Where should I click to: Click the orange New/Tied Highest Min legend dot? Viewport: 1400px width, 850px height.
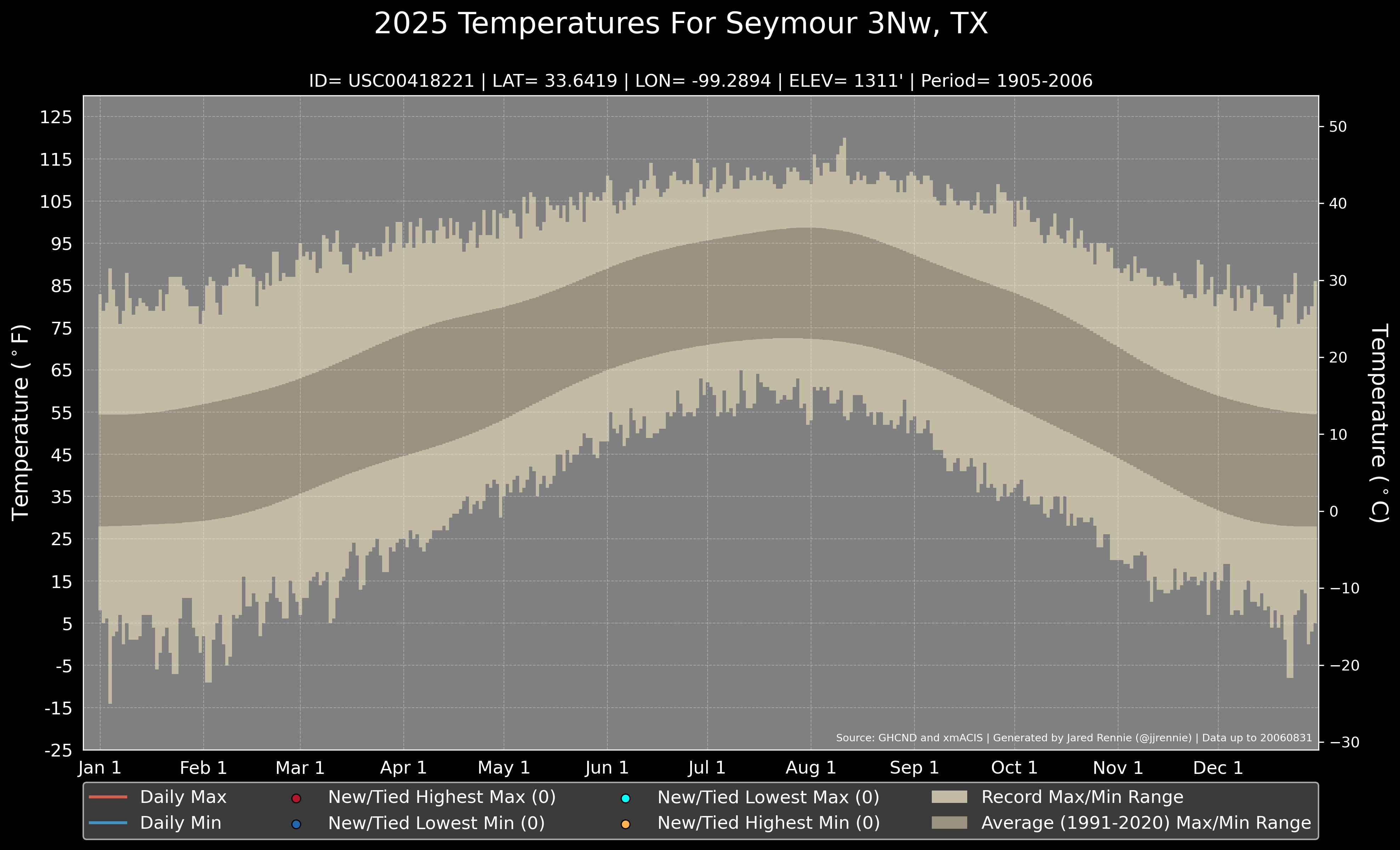click(625, 824)
